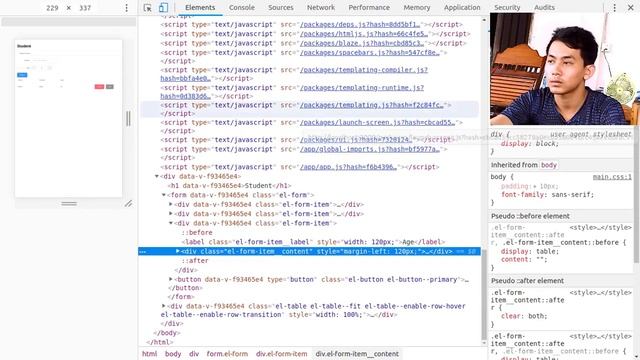The width and height of the screenshot is (640, 360).
Task: Open the global-imports.js script link
Action: click(370, 149)
